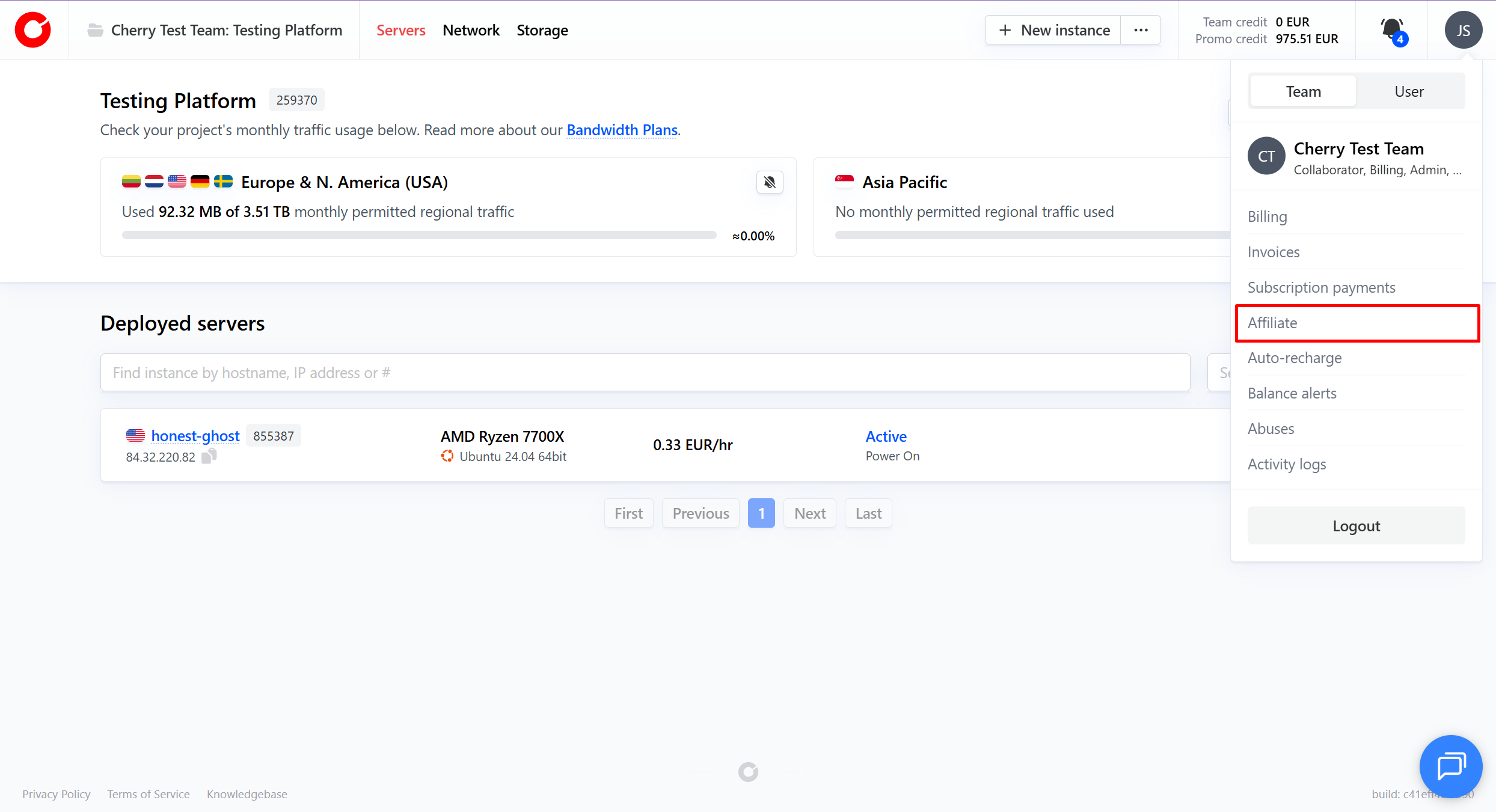
Task: Open Cherry Test Team project selector
Action: (226, 30)
